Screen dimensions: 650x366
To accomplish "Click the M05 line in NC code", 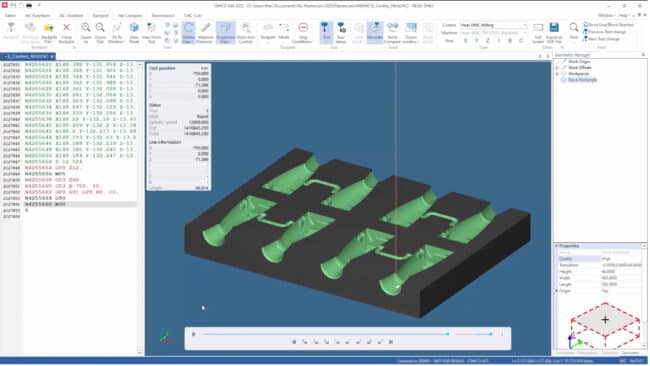I will point(45,174).
